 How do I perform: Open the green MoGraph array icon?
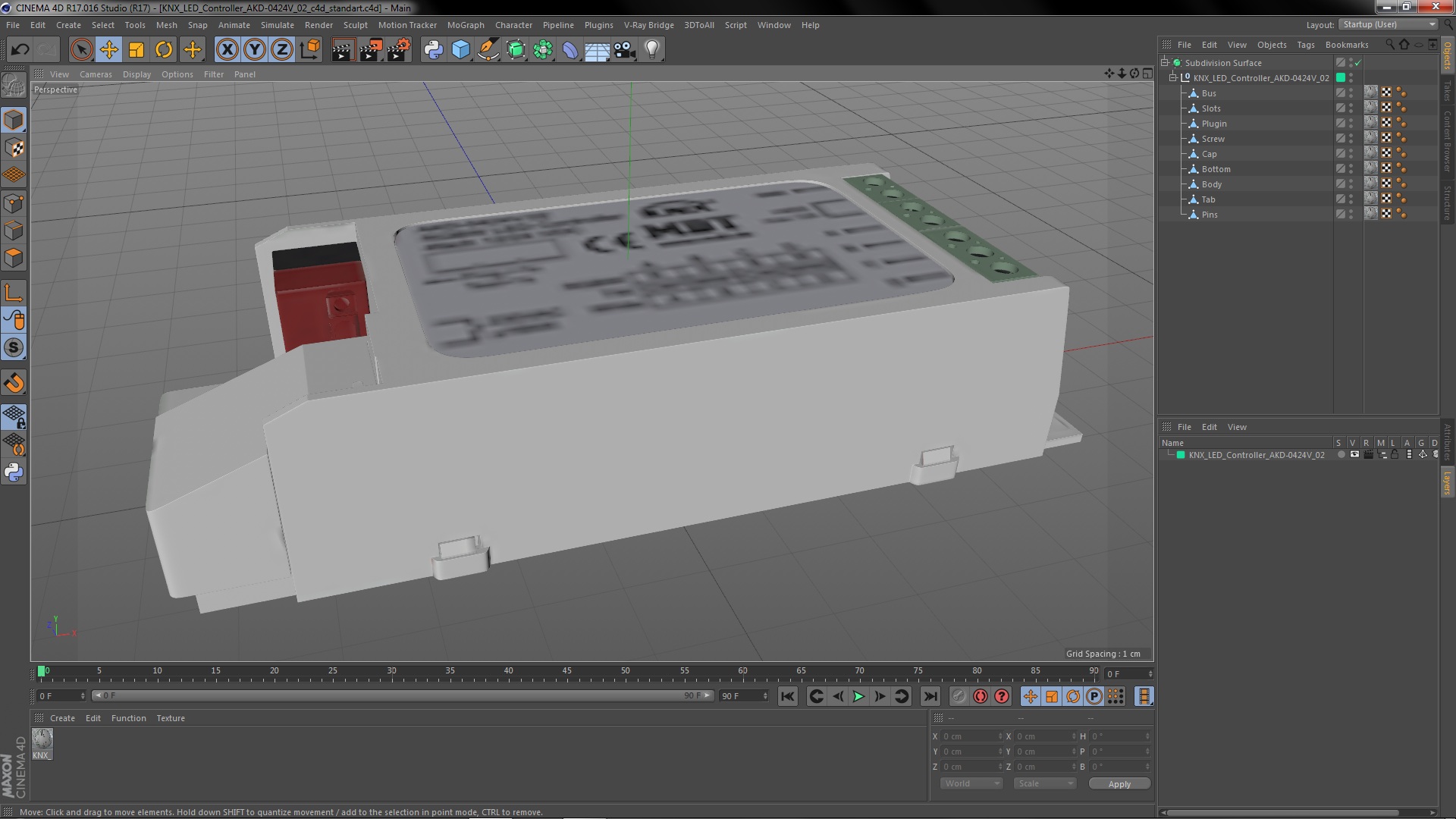click(543, 50)
